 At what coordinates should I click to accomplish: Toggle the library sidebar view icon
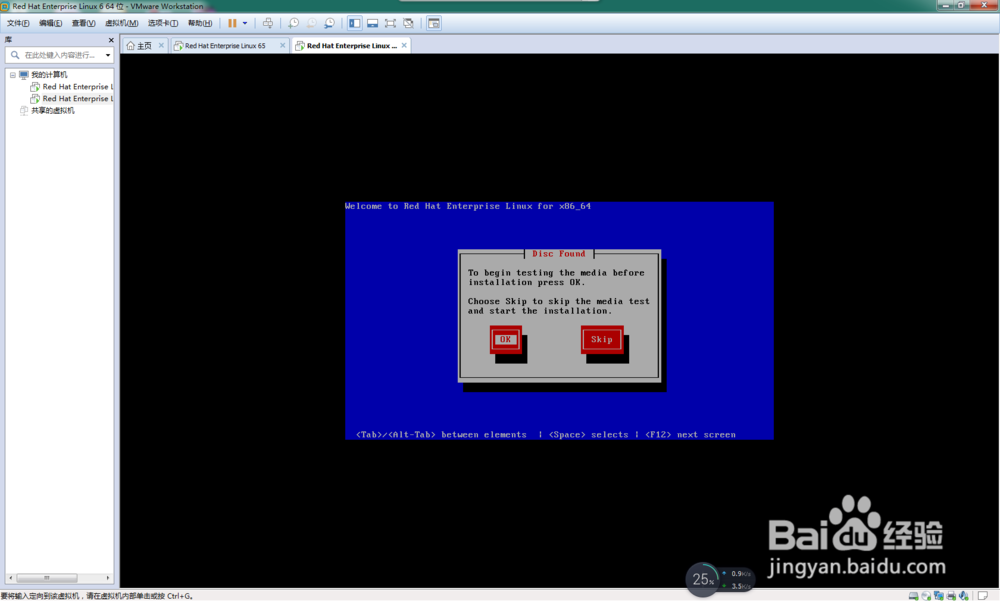tap(355, 23)
